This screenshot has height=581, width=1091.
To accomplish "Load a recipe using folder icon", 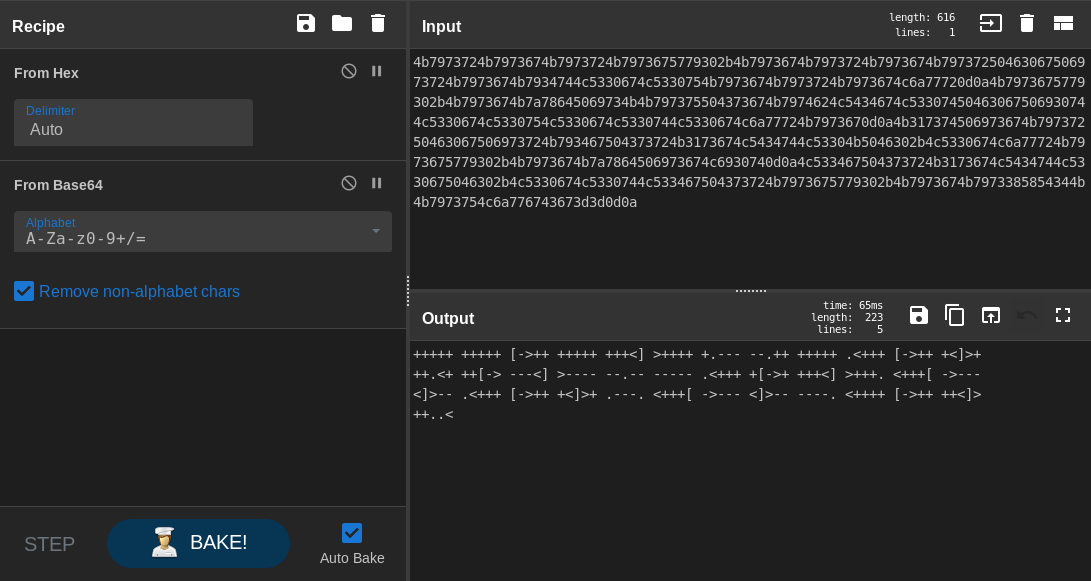I will tap(342, 23).
